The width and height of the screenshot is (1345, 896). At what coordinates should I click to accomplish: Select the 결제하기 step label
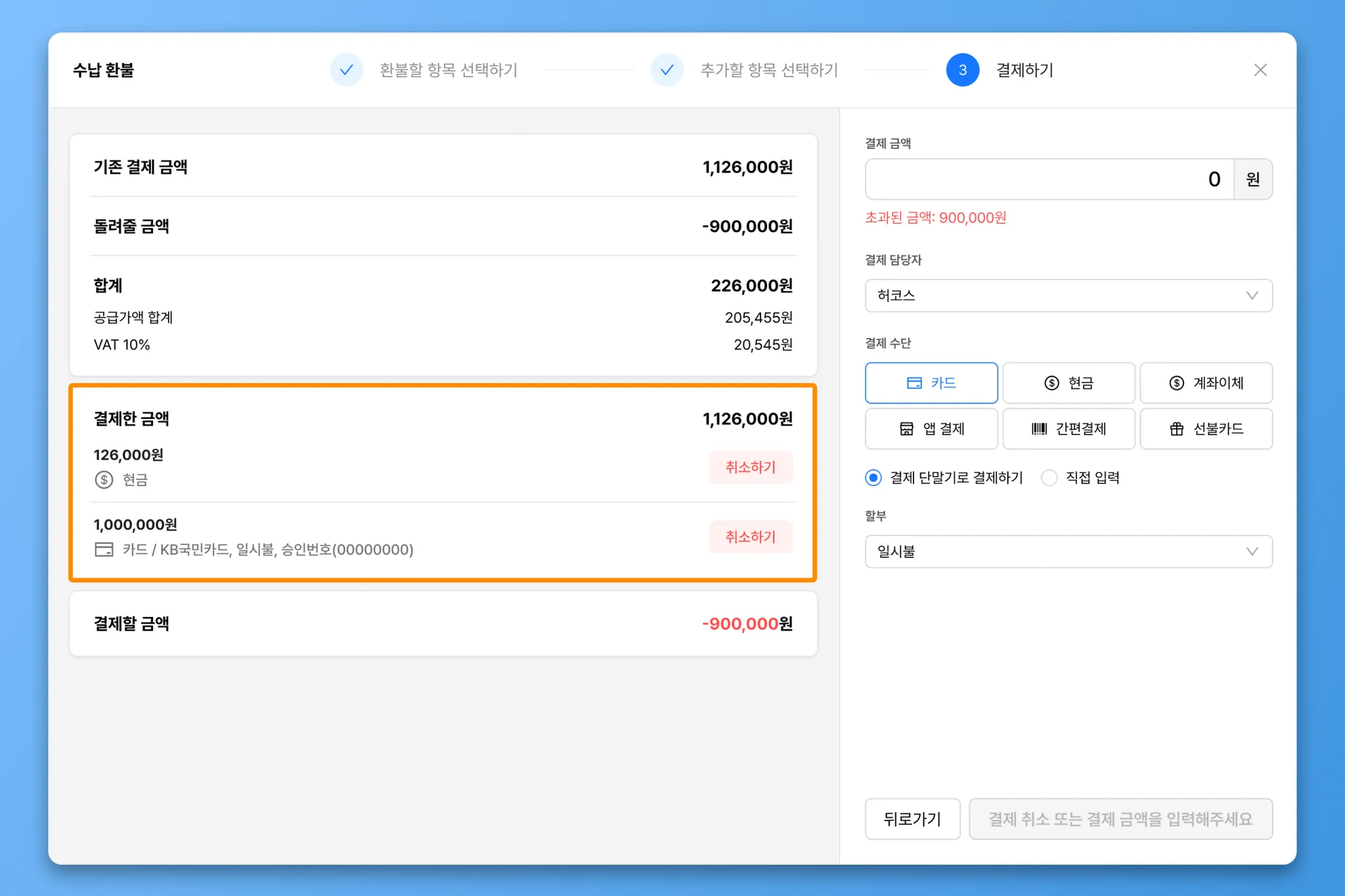pyautogui.click(x=1025, y=70)
